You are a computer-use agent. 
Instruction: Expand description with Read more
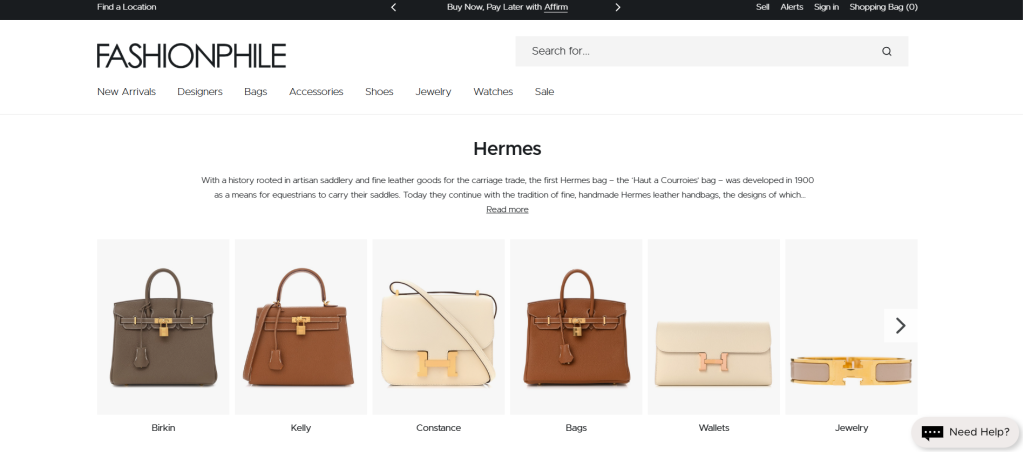507,210
